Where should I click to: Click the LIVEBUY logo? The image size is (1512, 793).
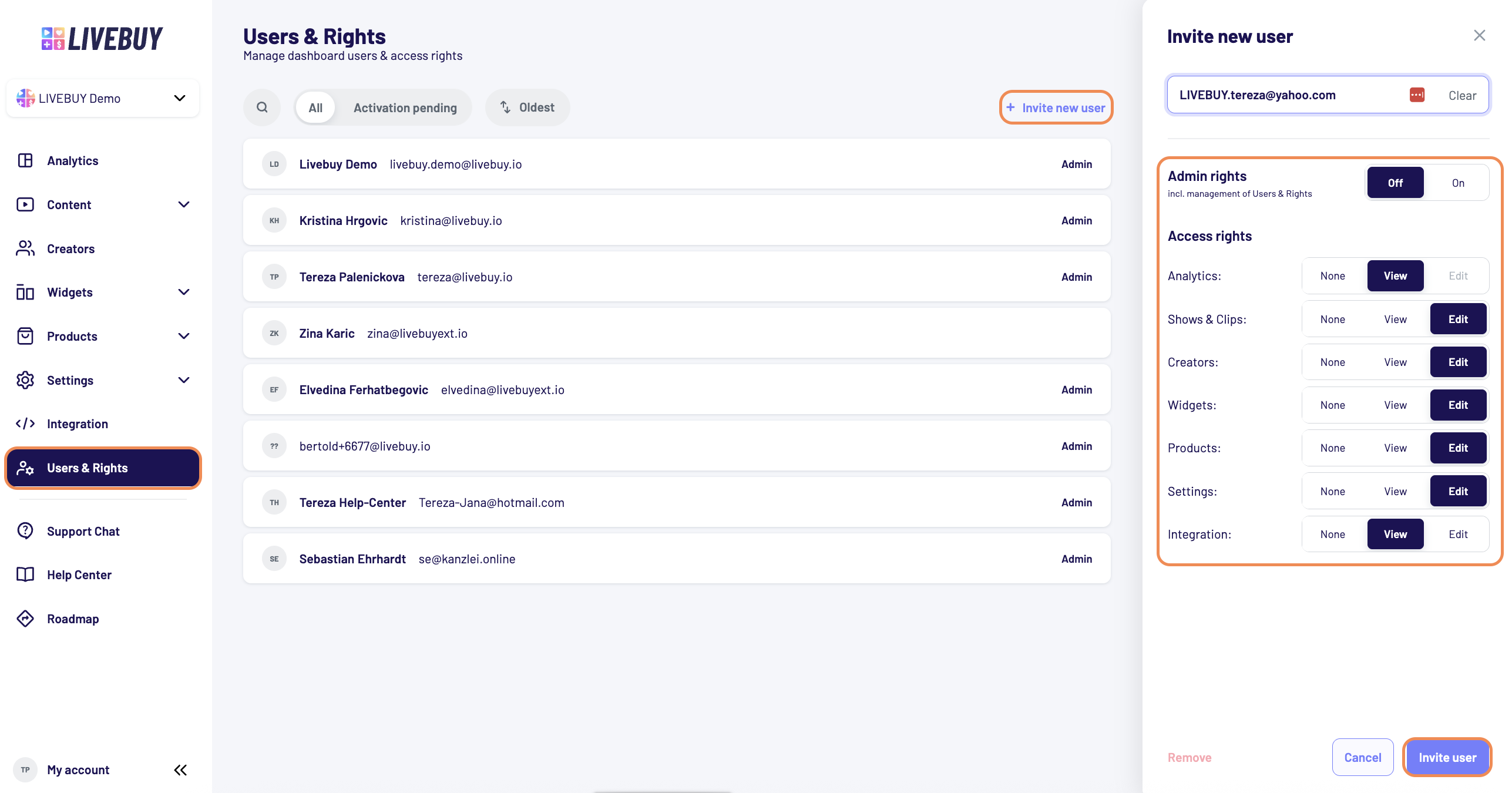[x=102, y=39]
